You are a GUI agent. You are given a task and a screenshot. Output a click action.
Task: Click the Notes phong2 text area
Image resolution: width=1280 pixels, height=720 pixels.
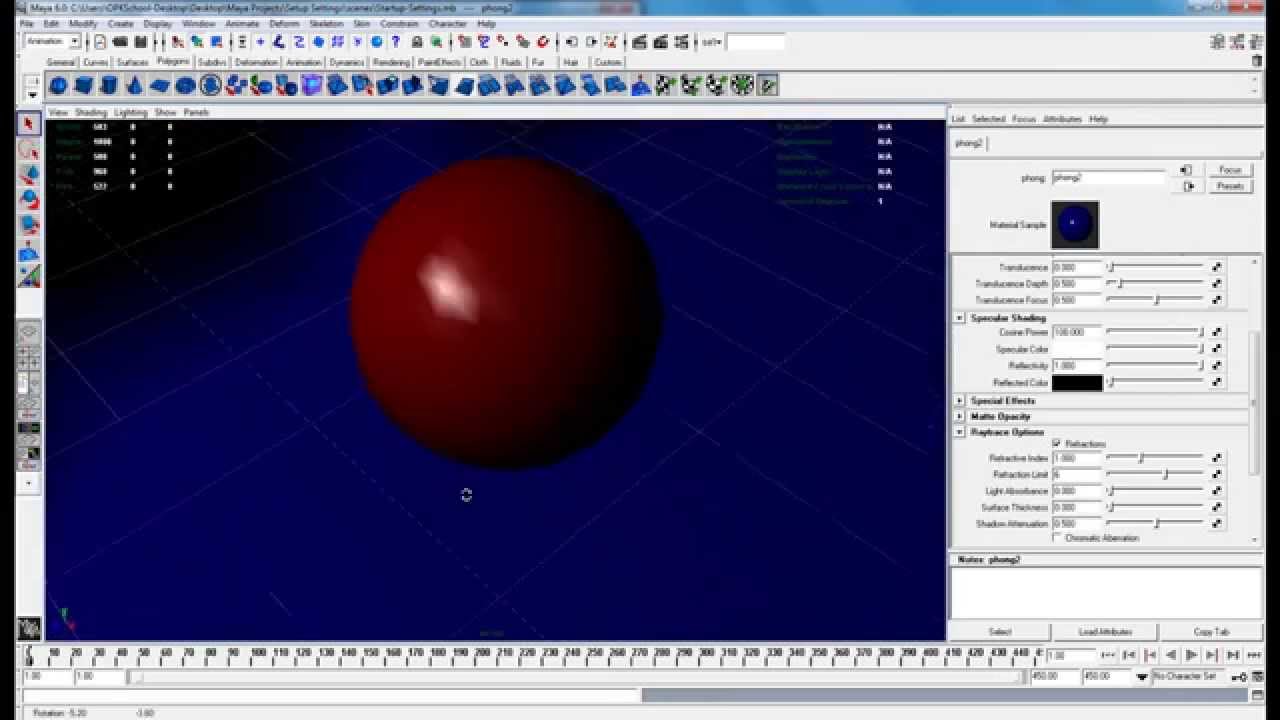1105,594
